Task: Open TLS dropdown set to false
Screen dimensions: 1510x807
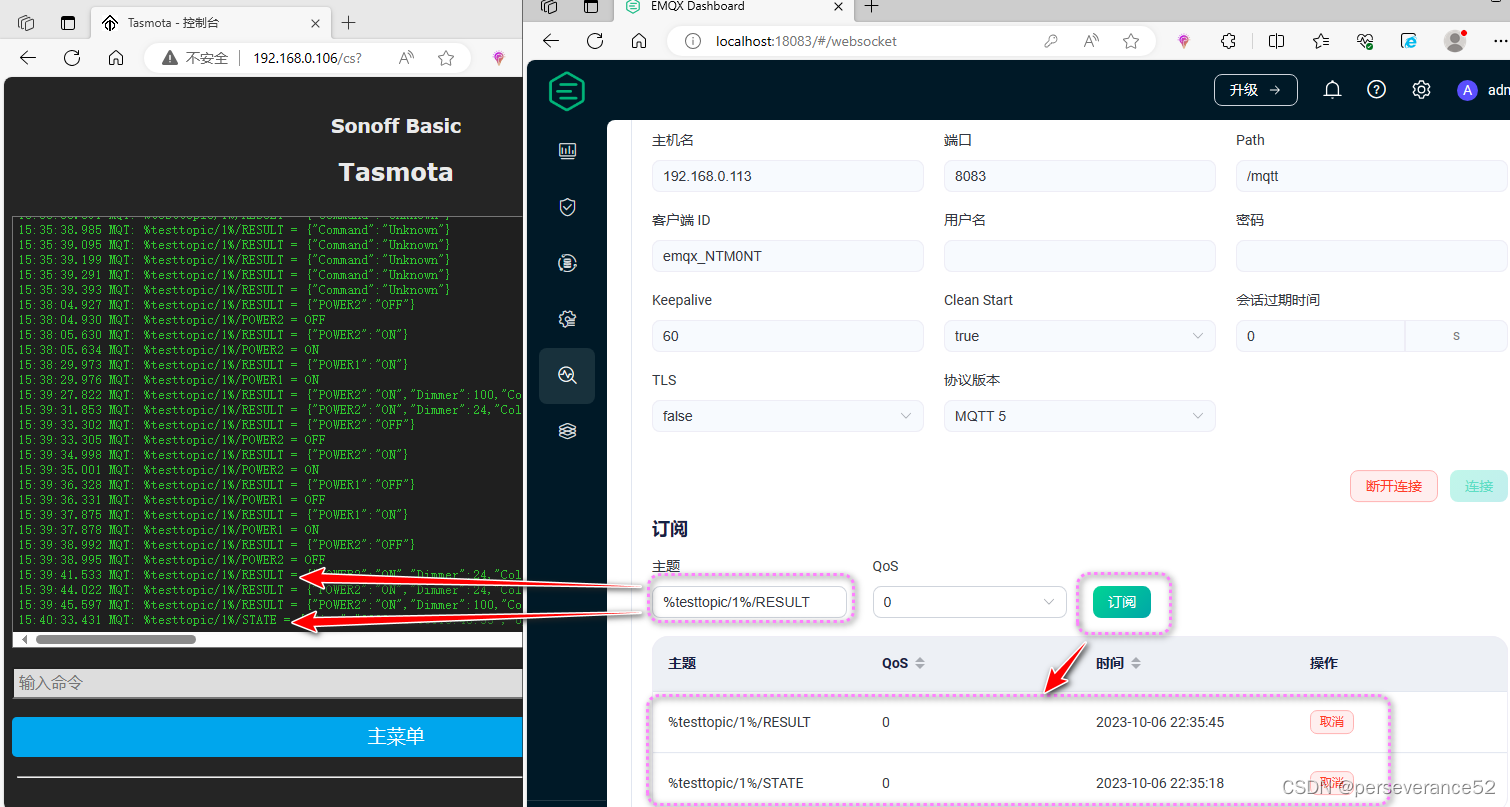Action: pos(787,416)
